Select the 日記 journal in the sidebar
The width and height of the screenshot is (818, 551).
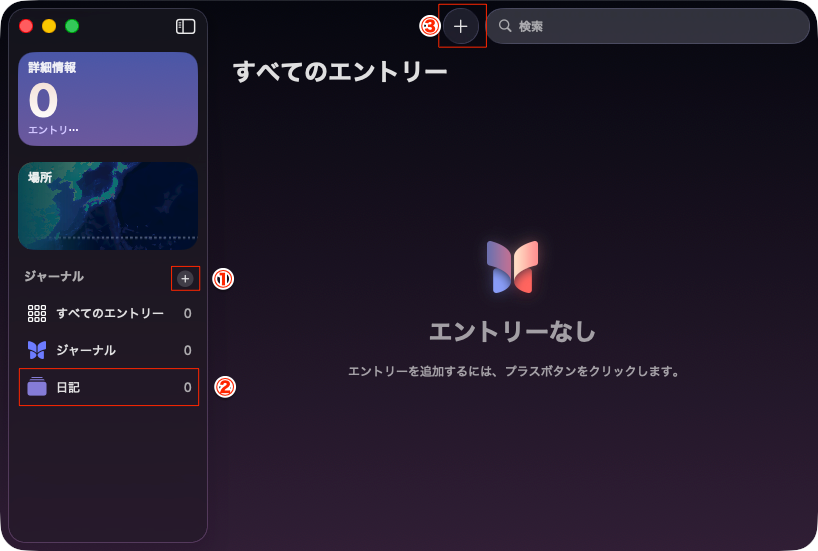coord(68,387)
